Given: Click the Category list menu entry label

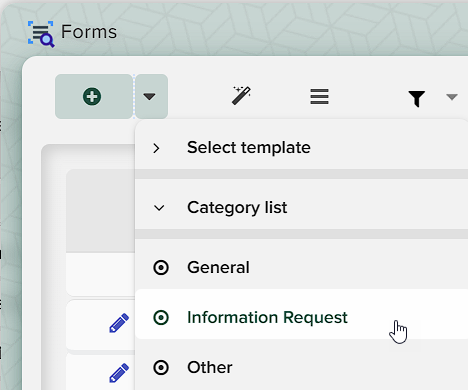Looking at the screenshot, I should pos(237,208).
